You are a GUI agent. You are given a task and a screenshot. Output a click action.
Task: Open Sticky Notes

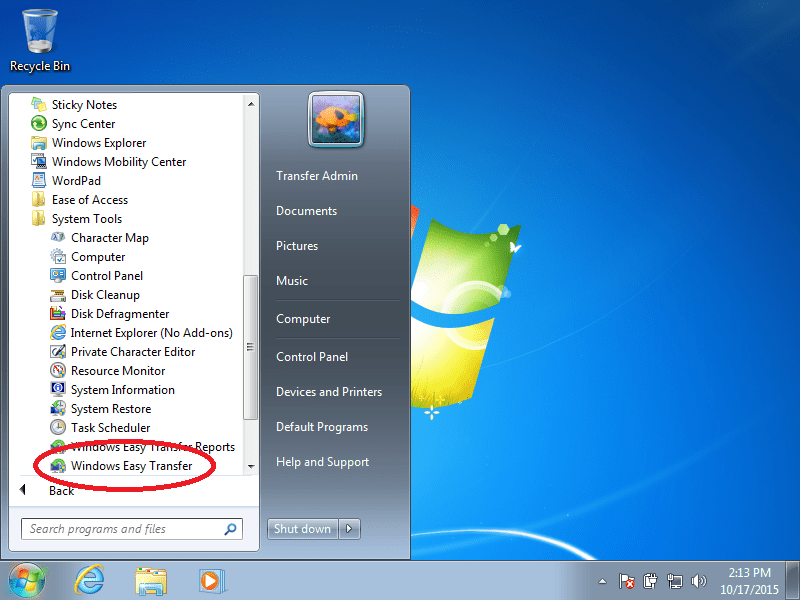[85, 104]
